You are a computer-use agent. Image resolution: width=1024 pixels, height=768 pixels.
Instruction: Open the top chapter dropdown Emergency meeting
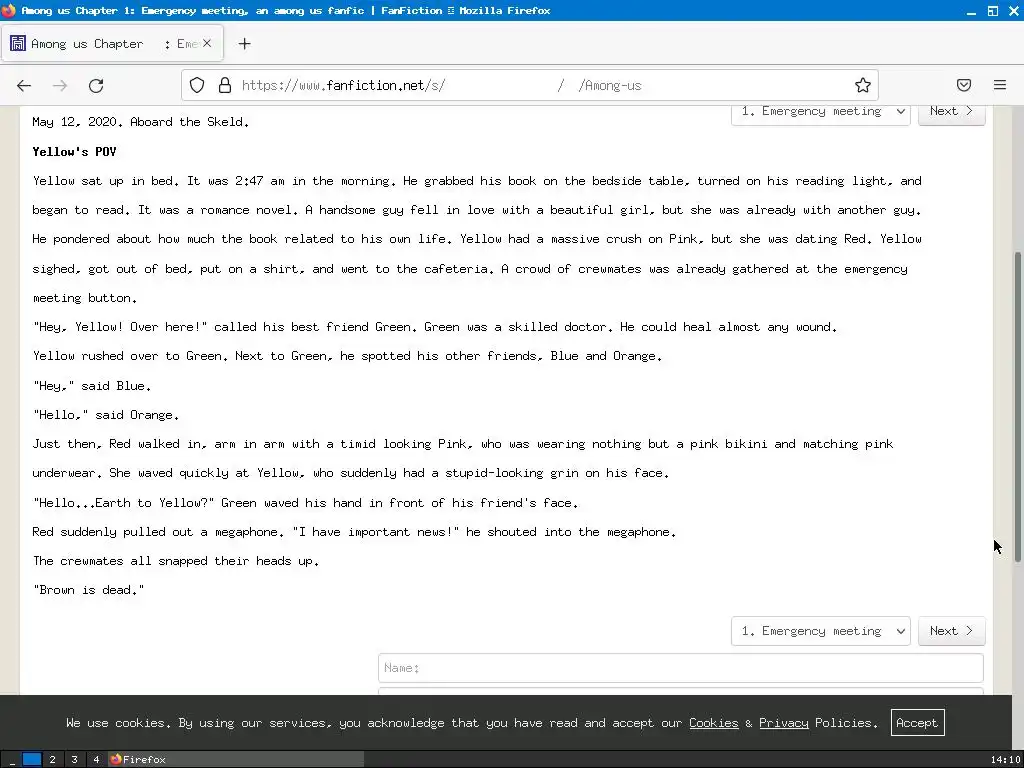point(820,112)
